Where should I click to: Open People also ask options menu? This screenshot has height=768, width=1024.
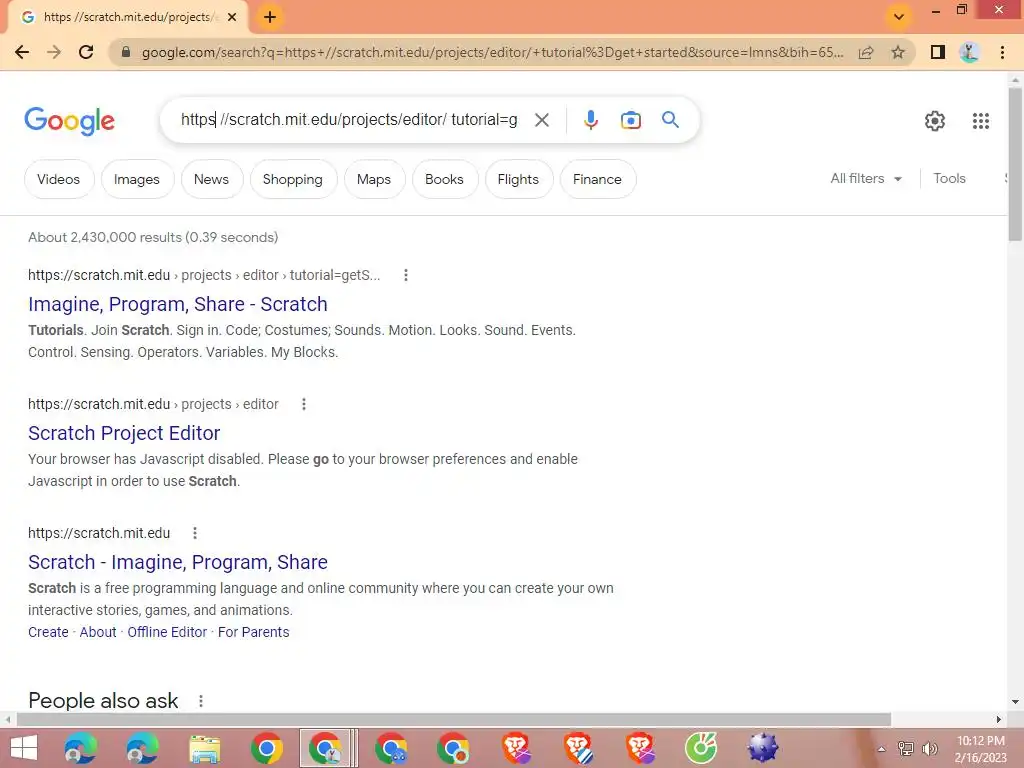(200, 701)
